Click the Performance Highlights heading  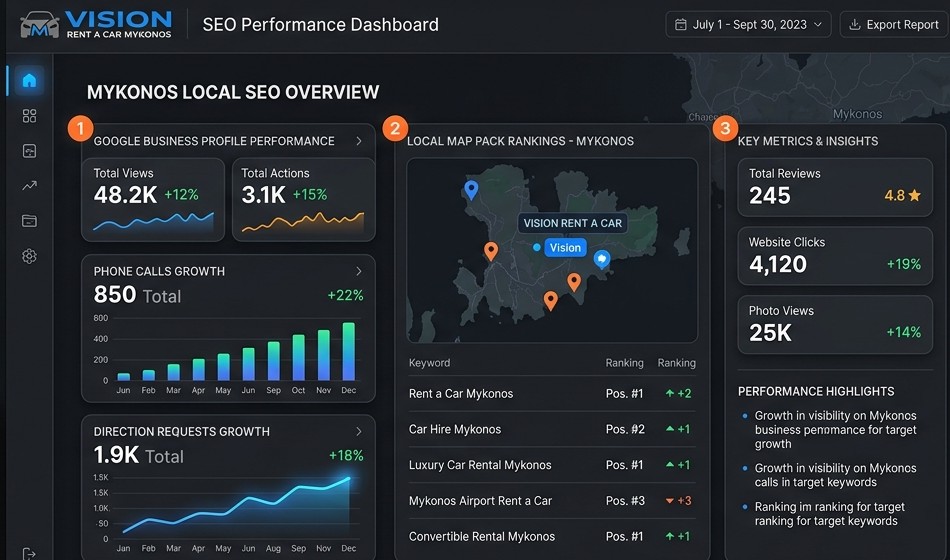[x=816, y=392]
